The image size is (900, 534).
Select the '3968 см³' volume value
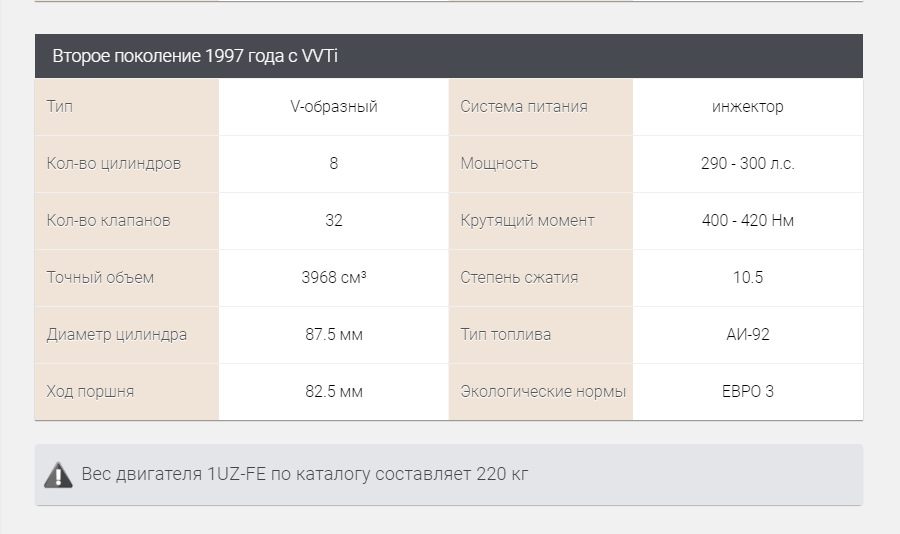[334, 278]
